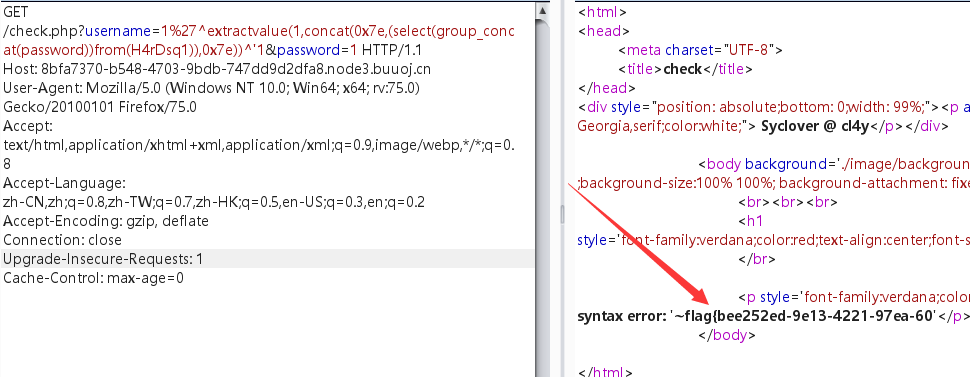Click the Gecko/20100101 Firefox/75.0 line
970x377 pixels.
100,107
